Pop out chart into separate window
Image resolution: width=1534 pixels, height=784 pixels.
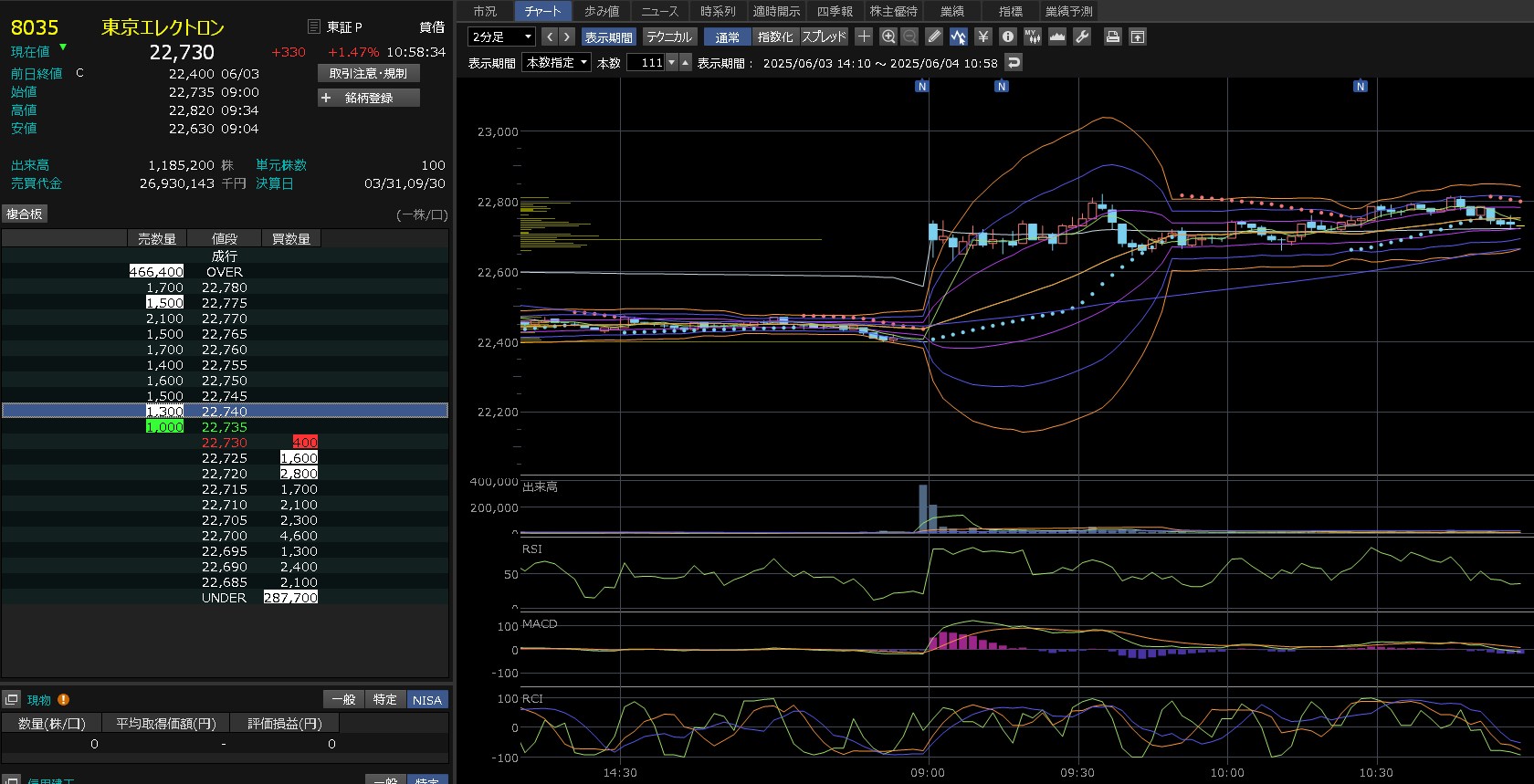tap(1138, 37)
